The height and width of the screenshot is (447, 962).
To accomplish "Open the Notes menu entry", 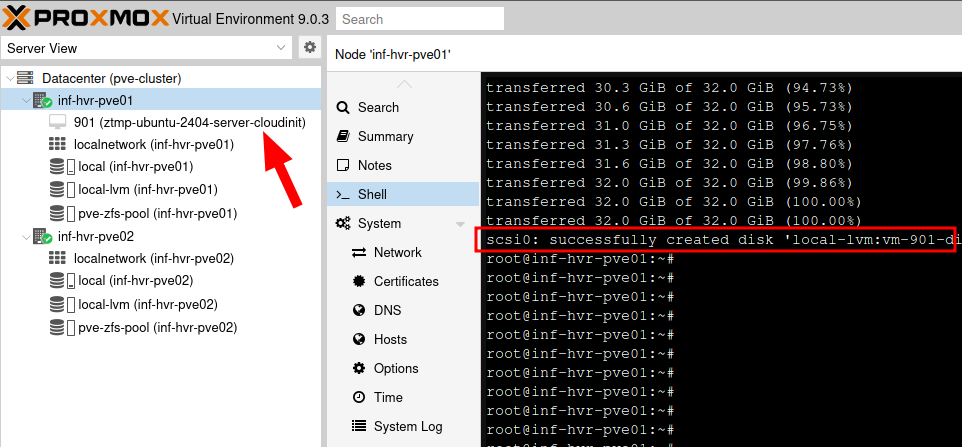I will pyautogui.click(x=403, y=165).
